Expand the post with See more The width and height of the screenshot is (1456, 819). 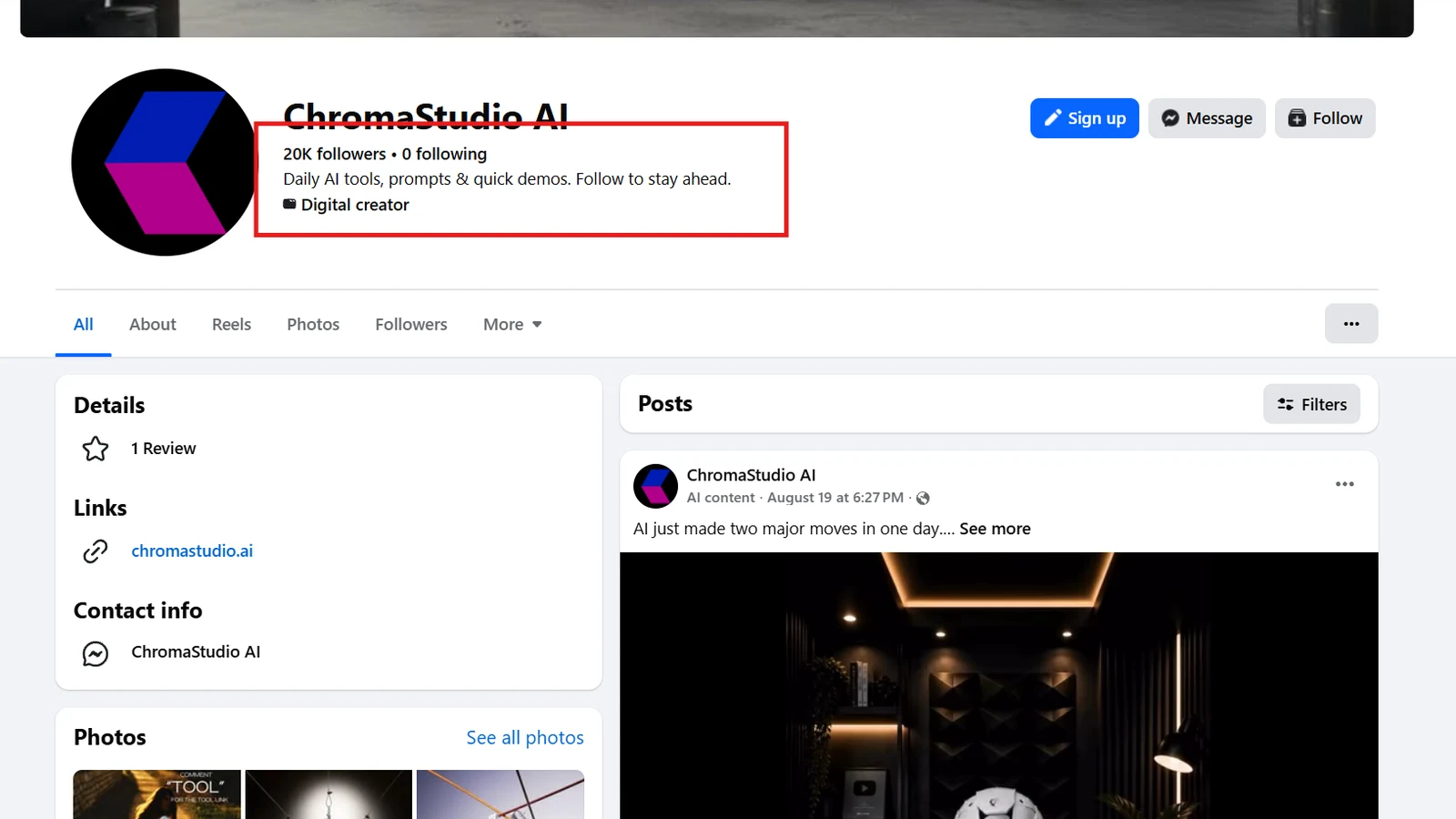tap(995, 529)
